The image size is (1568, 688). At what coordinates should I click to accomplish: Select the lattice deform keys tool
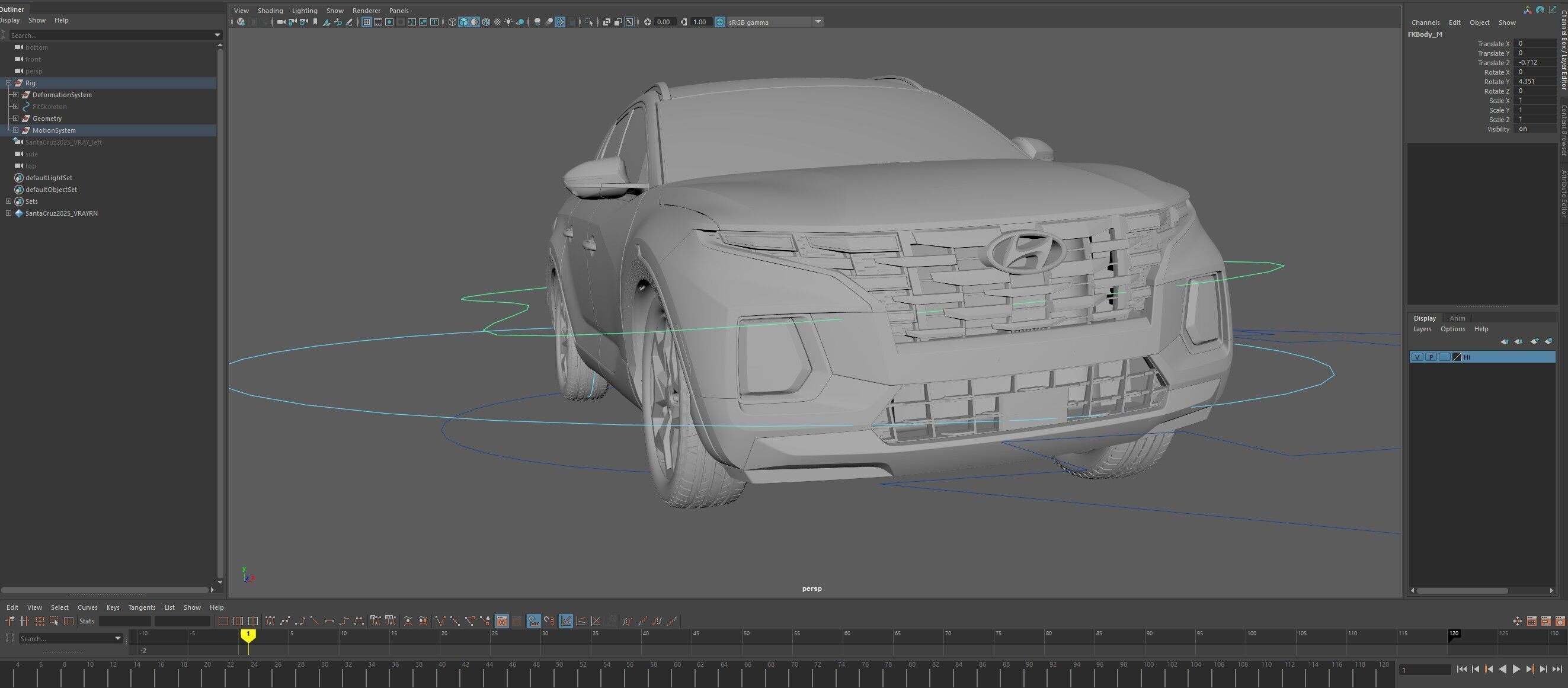tap(40, 621)
